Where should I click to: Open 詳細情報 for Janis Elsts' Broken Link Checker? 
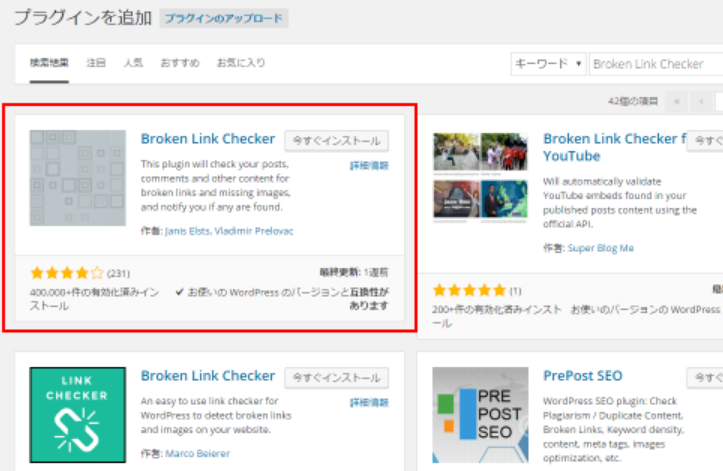coord(369,166)
